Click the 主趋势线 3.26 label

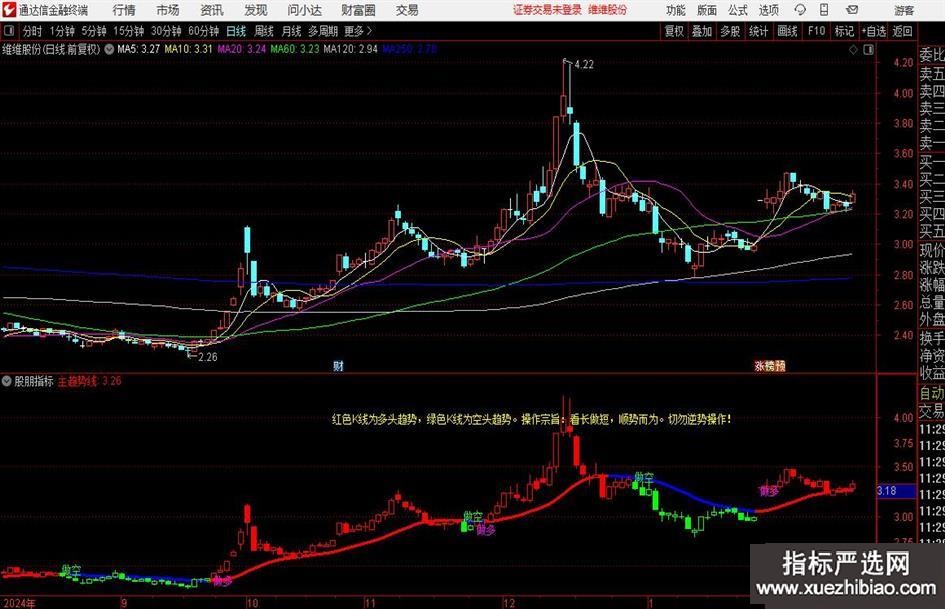[x=90, y=381]
